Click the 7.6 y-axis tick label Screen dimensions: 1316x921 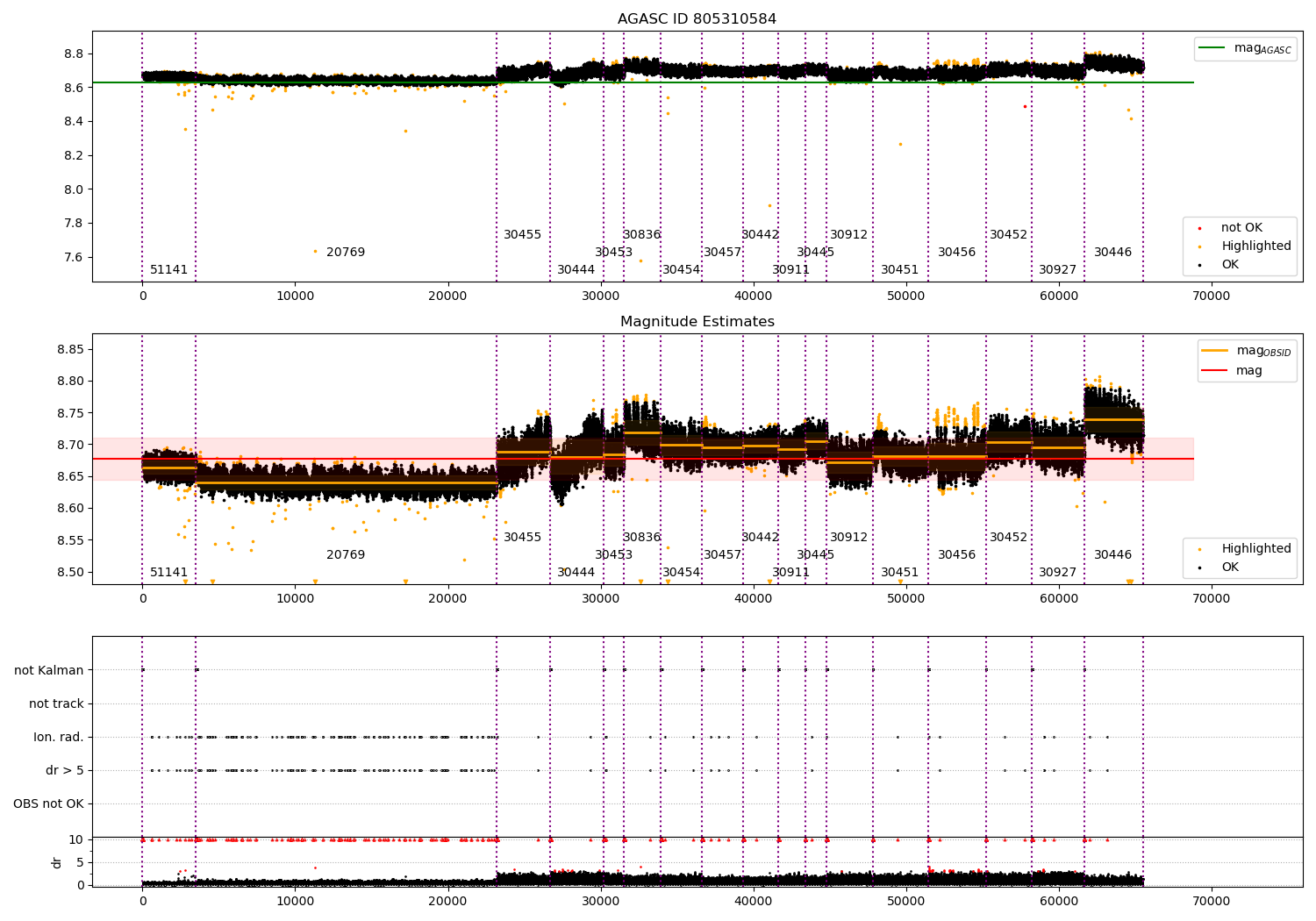pyautogui.click(x=74, y=257)
